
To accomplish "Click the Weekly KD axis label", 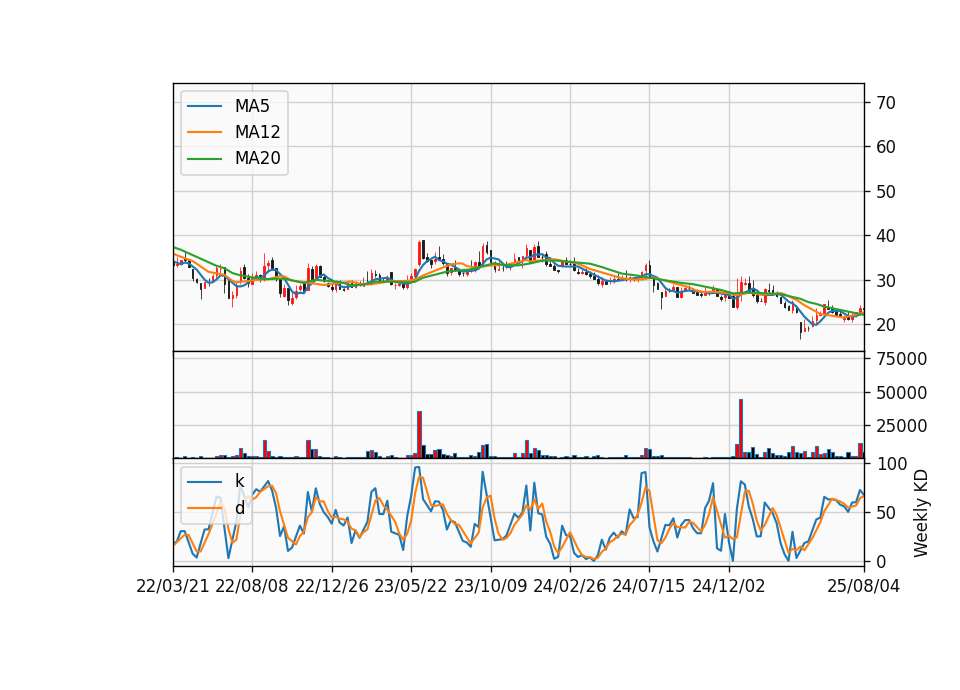I will point(920,513).
